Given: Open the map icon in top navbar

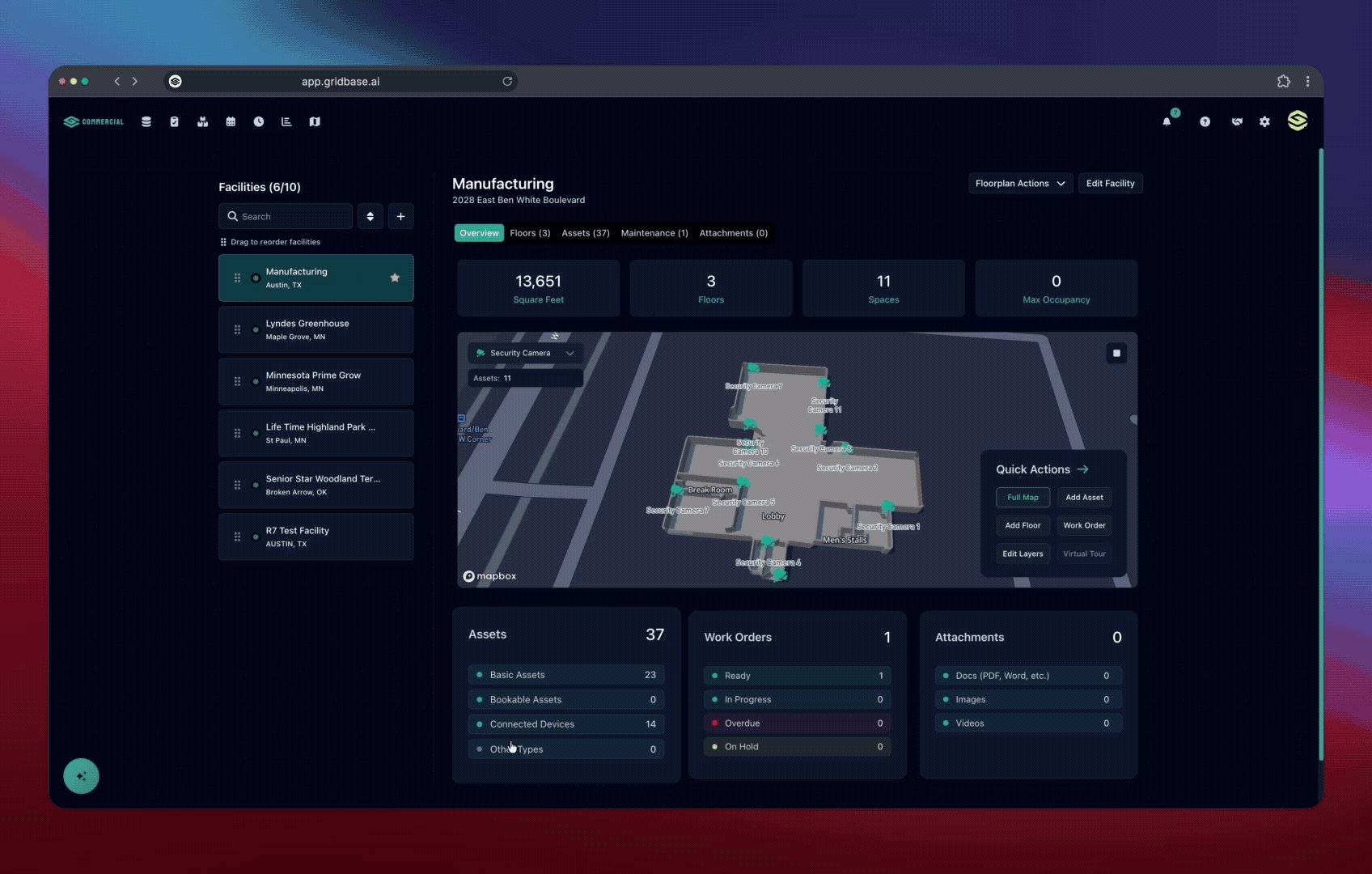Looking at the screenshot, I should click(315, 122).
